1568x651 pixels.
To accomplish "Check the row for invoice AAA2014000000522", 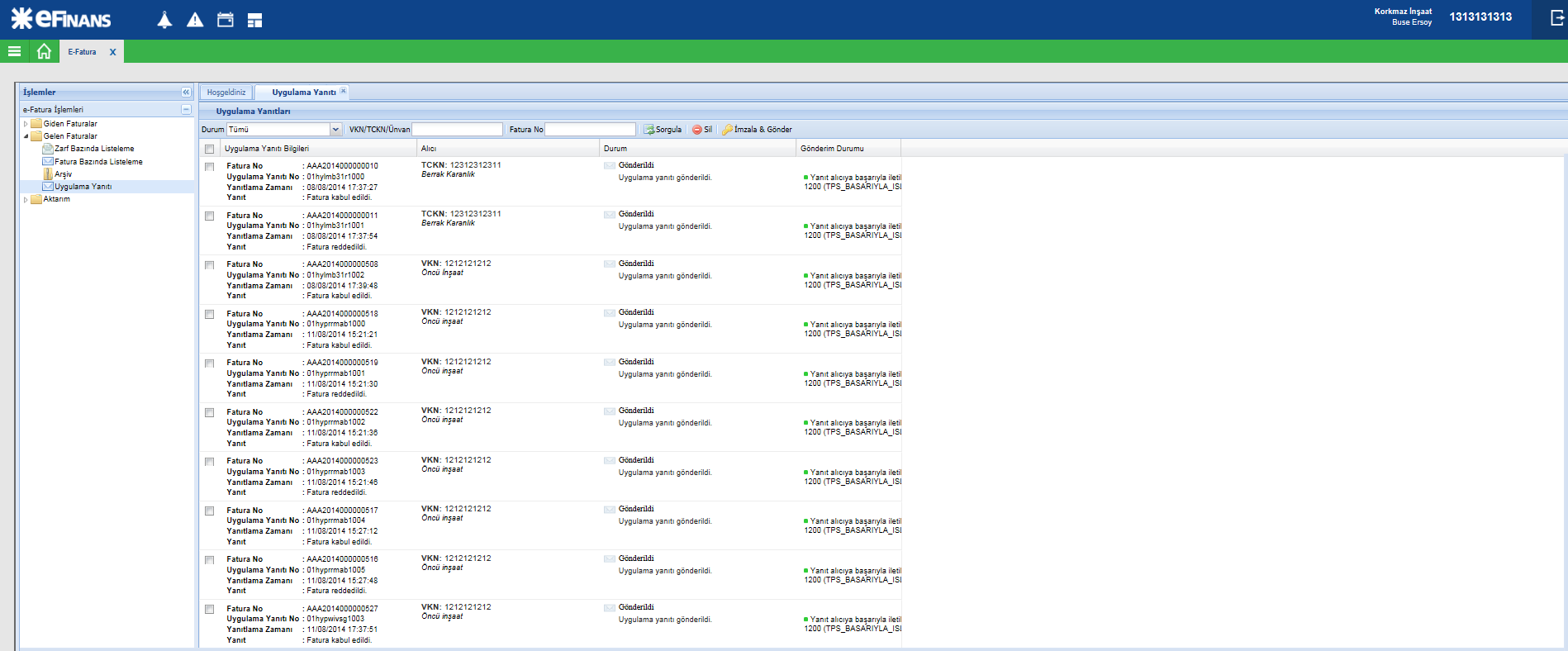I will pos(210,413).
